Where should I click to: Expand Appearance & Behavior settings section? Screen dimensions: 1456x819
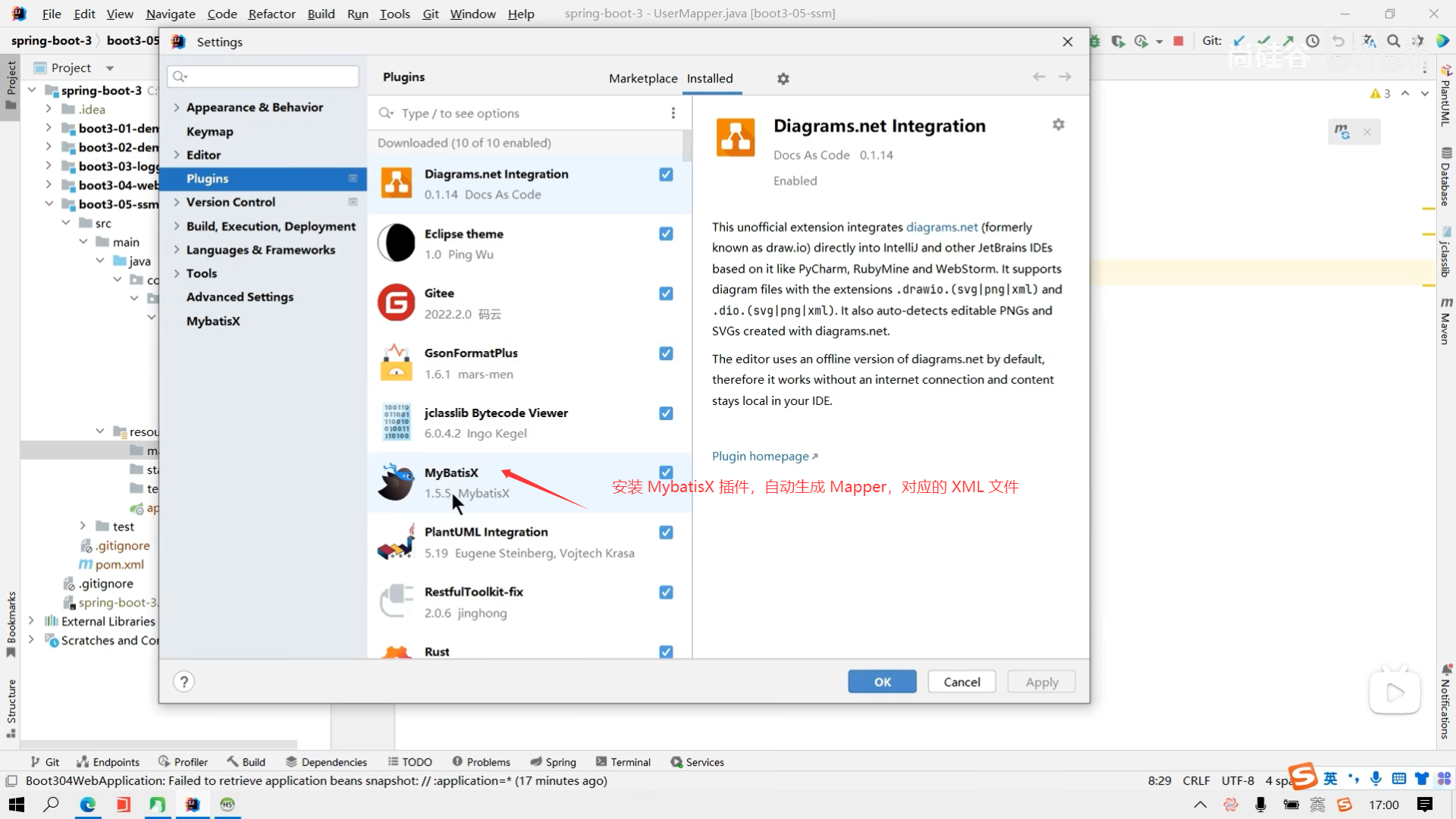click(x=177, y=108)
